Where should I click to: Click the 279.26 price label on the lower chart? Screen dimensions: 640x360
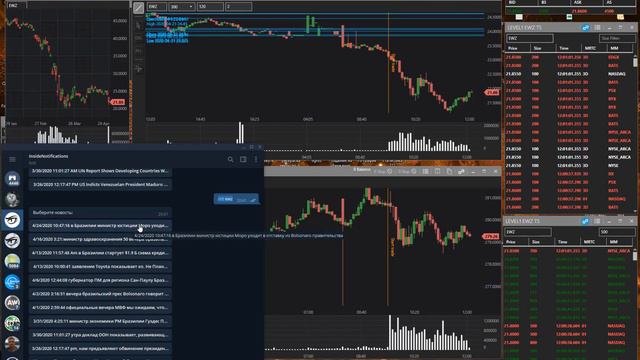(x=490, y=236)
